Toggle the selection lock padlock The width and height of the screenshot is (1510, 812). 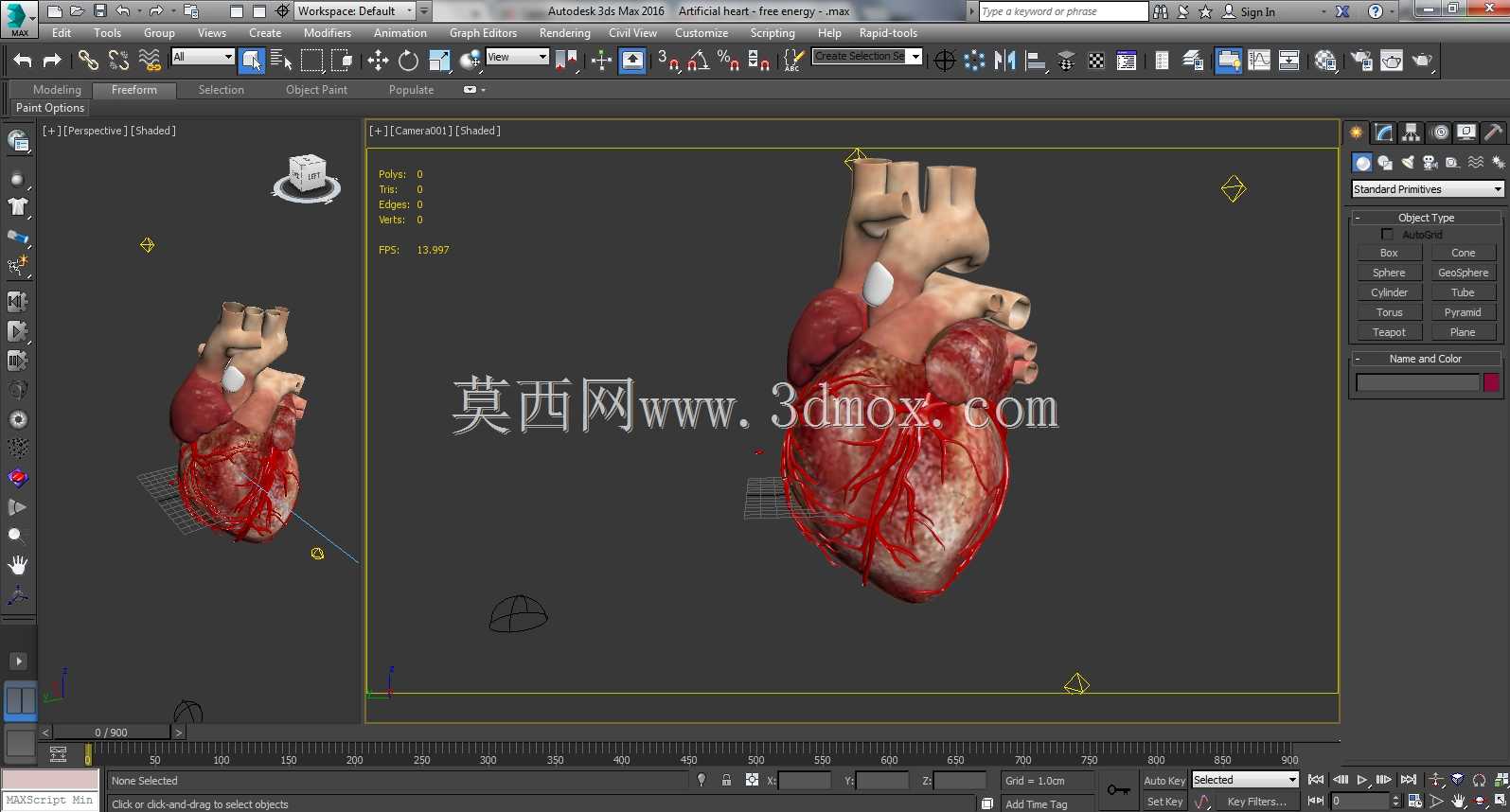click(726, 780)
